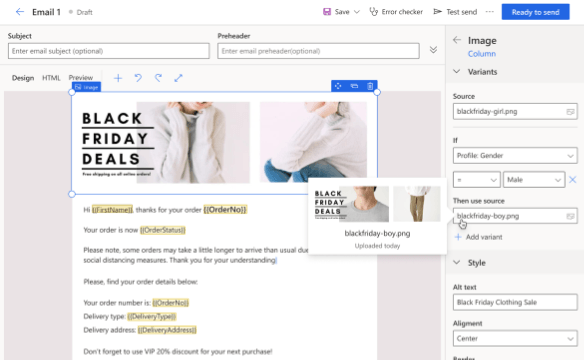Click the Ready to send button
The image size is (585, 360).
535,12
